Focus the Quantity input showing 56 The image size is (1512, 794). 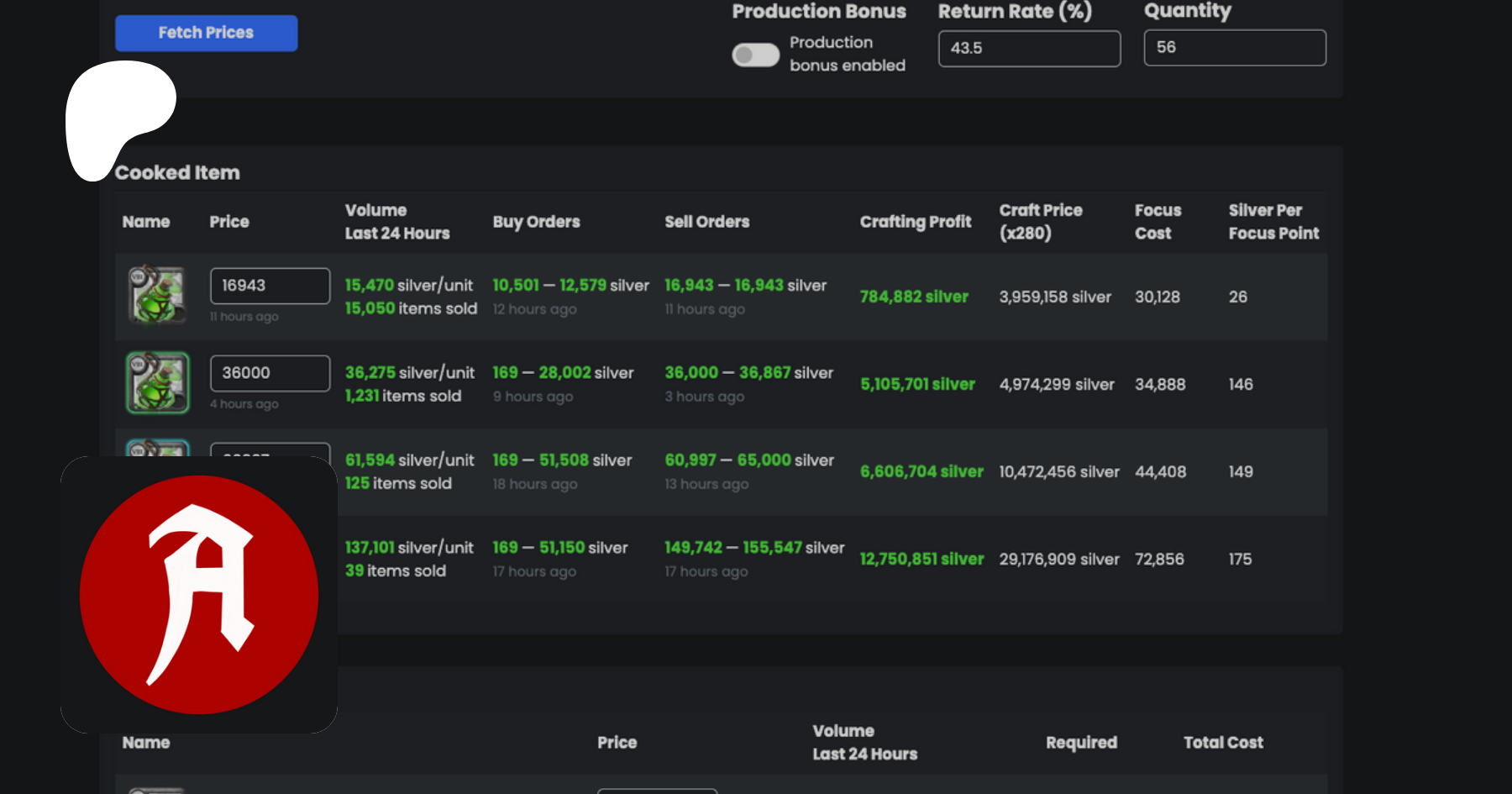tap(1234, 48)
